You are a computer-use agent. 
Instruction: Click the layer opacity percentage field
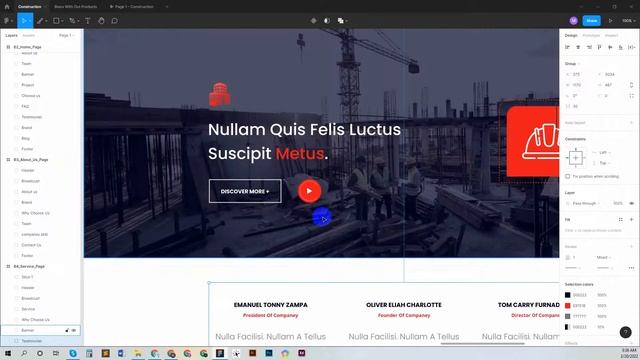coord(618,203)
